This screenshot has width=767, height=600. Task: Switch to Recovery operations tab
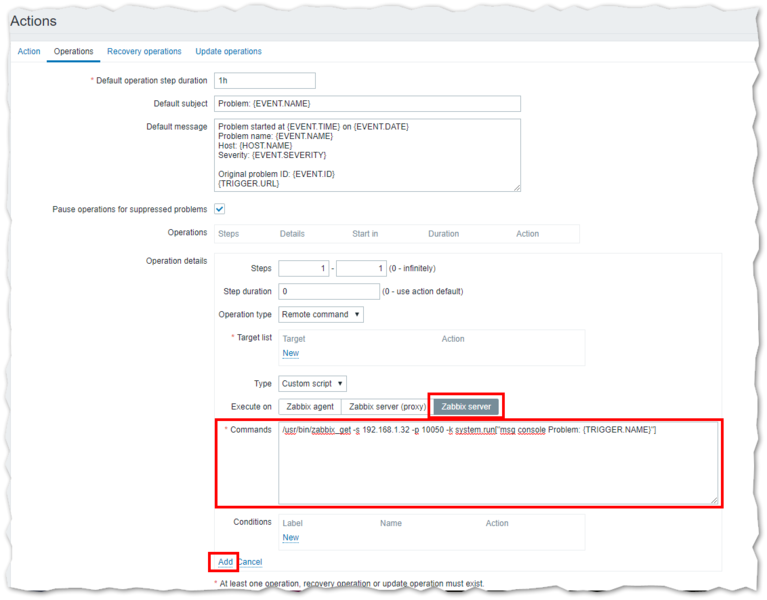coord(144,51)
